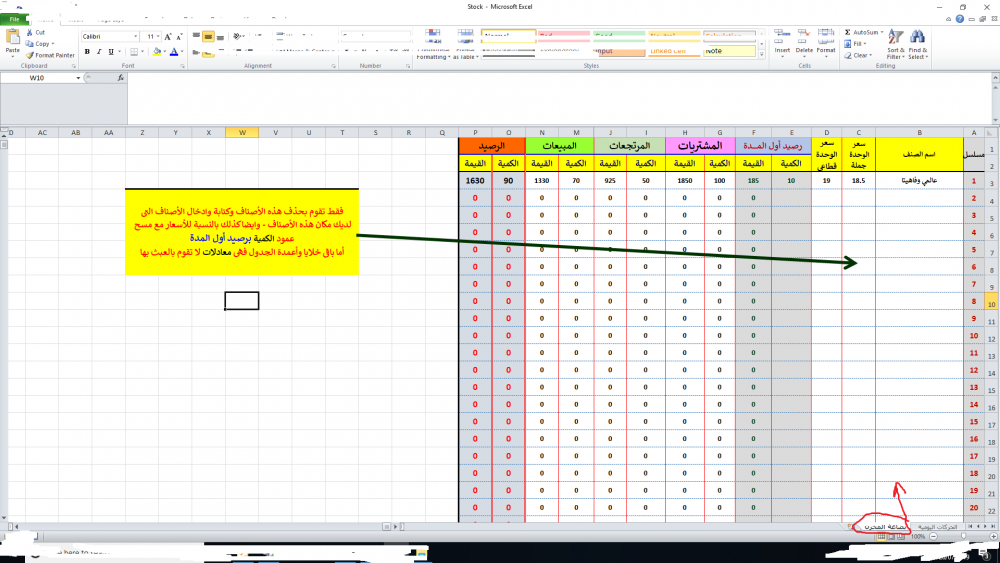Apply the Input cell style

(619, 51)
